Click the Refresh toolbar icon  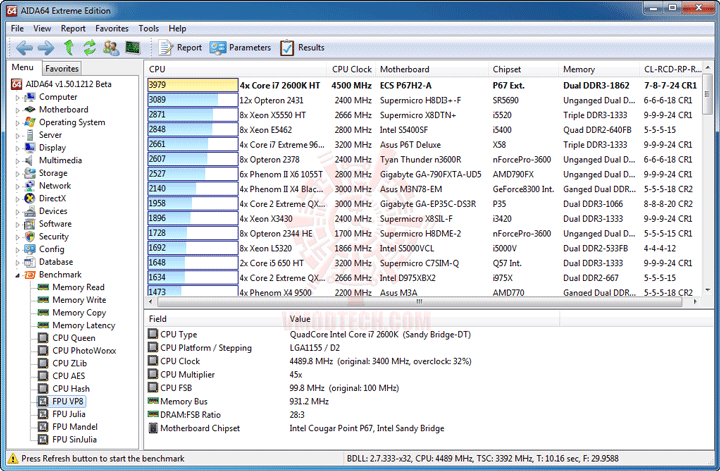(89, 47)
